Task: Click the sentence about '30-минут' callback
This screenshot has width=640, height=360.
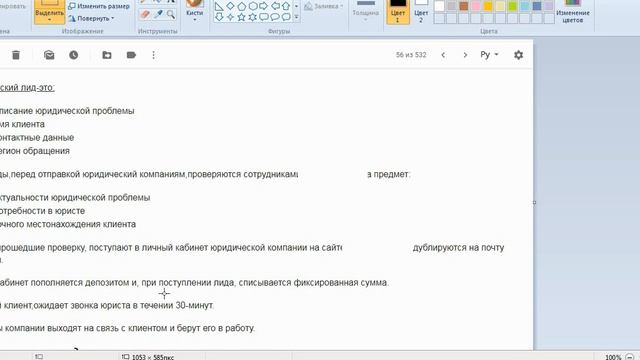Action: point(107,305)
